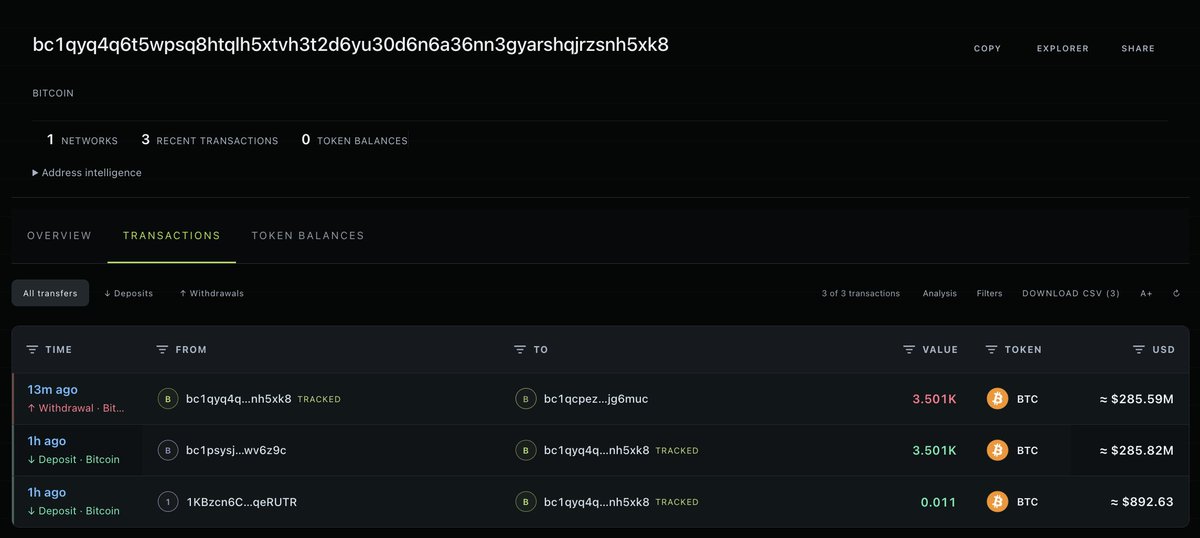
Task: Filter by Deposits only
Action: coord(128,293)
